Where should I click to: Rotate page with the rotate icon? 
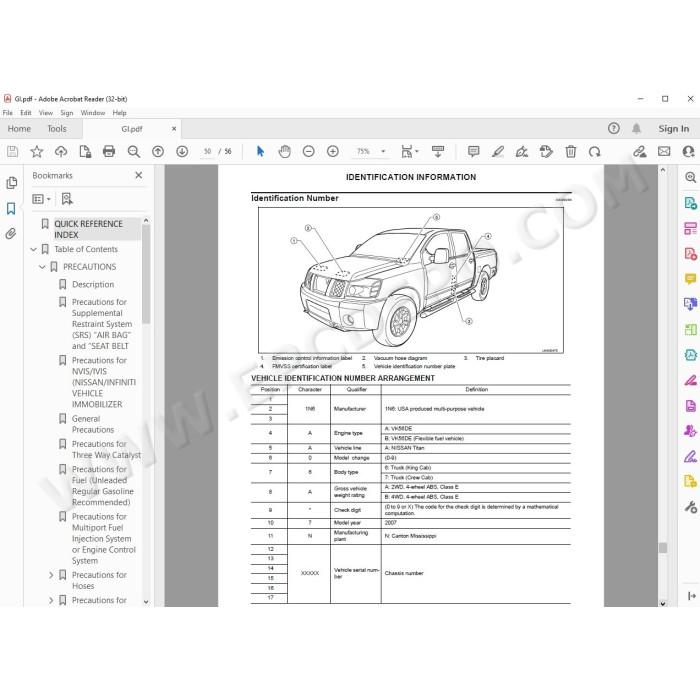[595, 152]
